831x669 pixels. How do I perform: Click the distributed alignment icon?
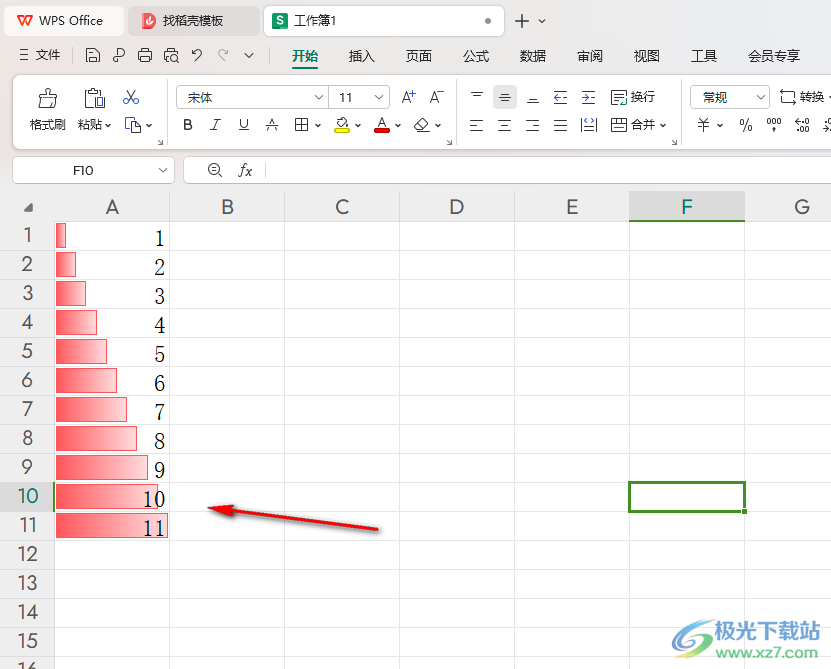pyautogui.click(x=589, y=125)
